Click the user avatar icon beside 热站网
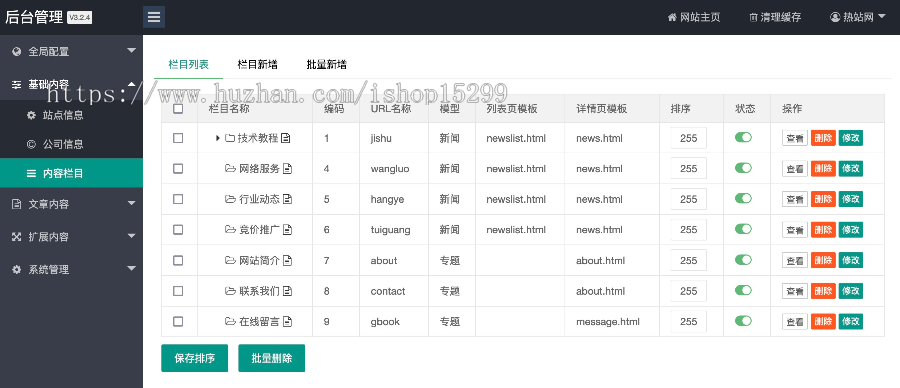900x388 pixels. tap(835, 17)
